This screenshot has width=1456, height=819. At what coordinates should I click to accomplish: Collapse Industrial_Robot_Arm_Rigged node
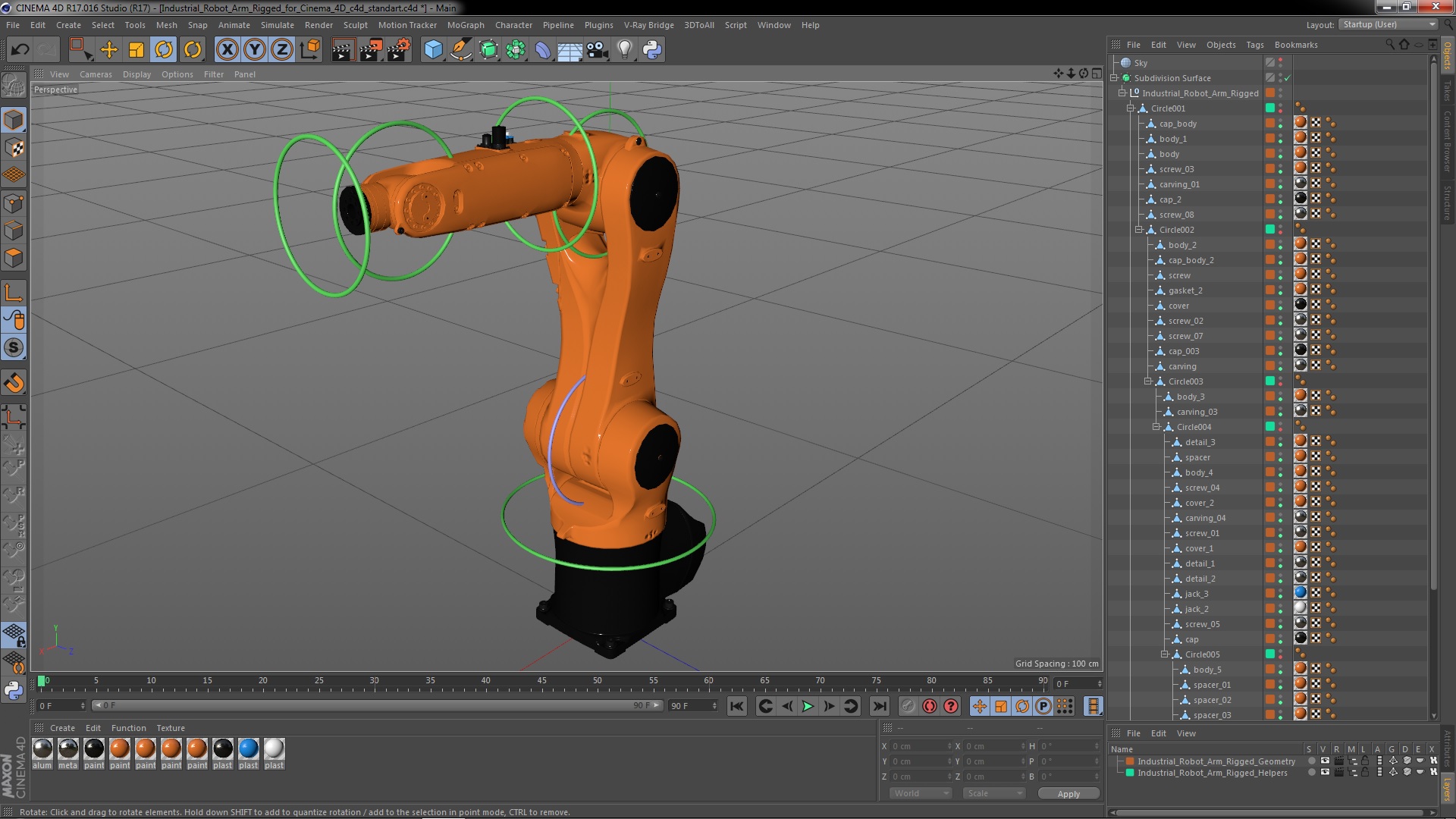point(1122,93)
